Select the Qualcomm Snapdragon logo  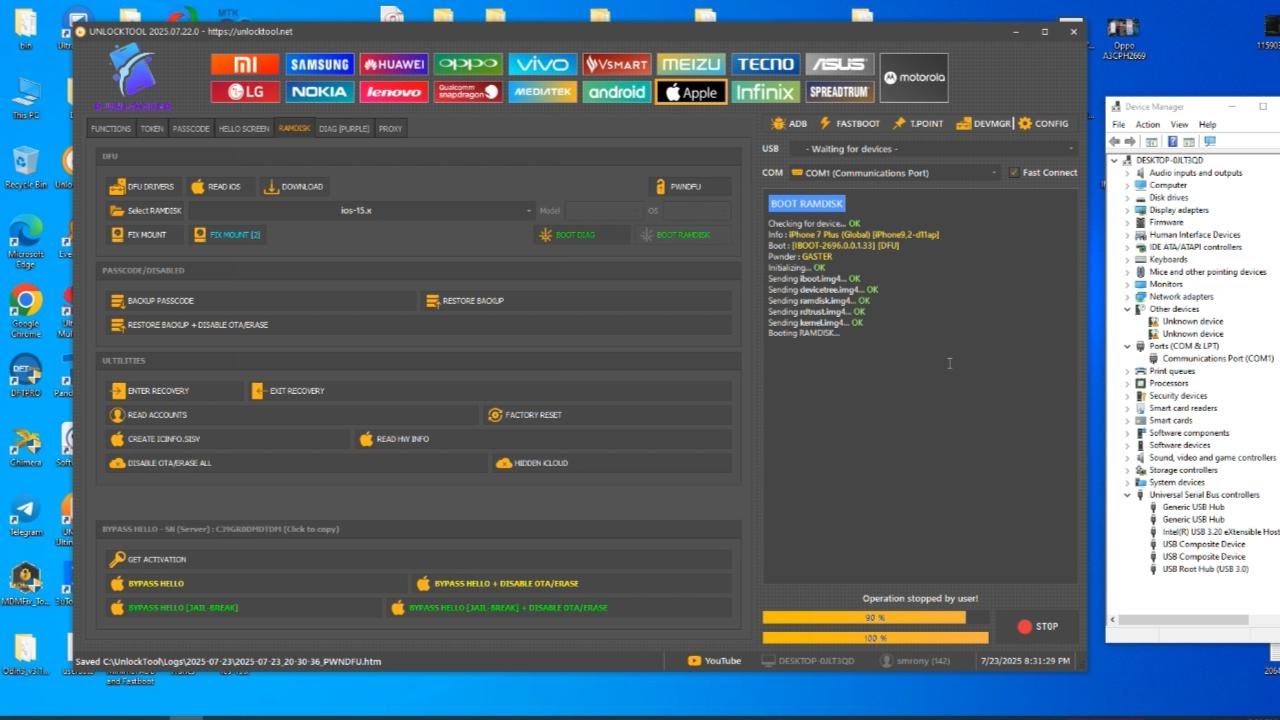pos(468,92)
